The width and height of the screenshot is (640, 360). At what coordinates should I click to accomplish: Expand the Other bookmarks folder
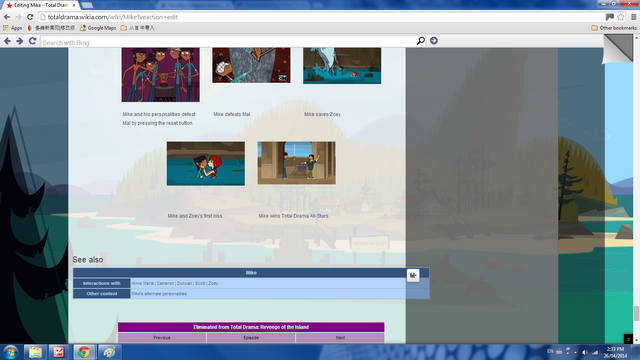614,28
